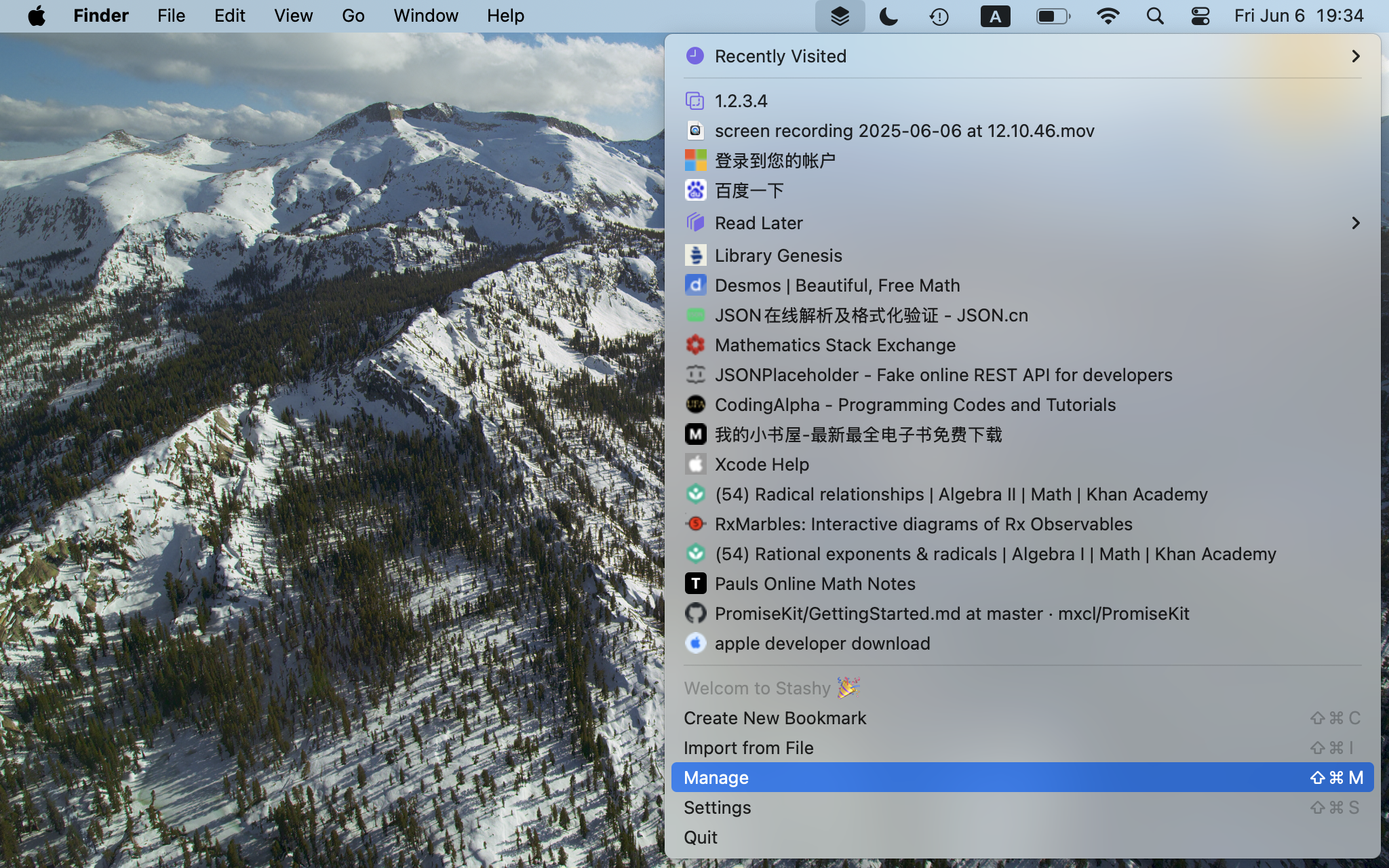
Task: Open Spotlight search magnifier icon
Action: 1155,16
